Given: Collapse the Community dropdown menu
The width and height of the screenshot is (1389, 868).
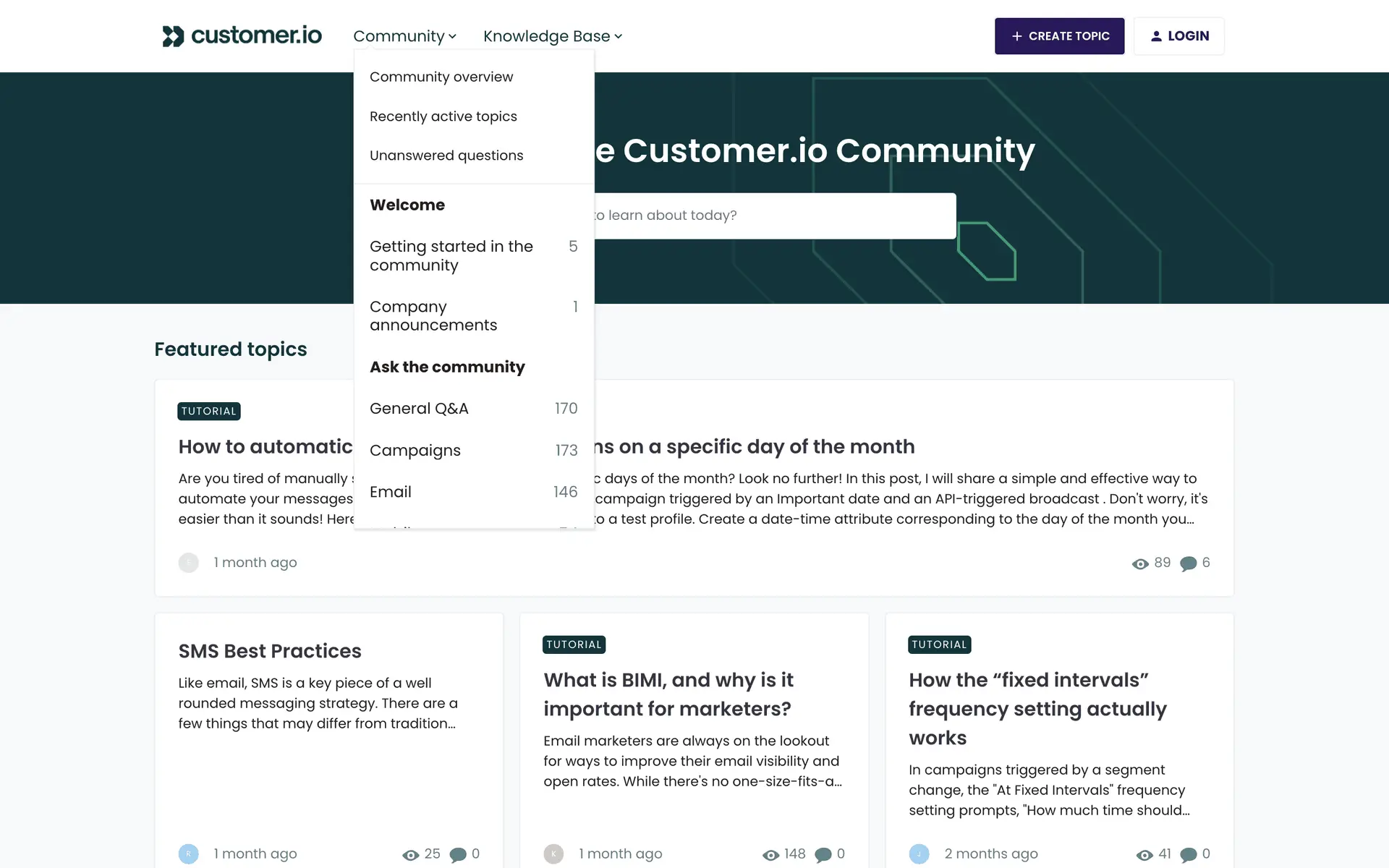Looking at the screenshot, I should (404, 36).
